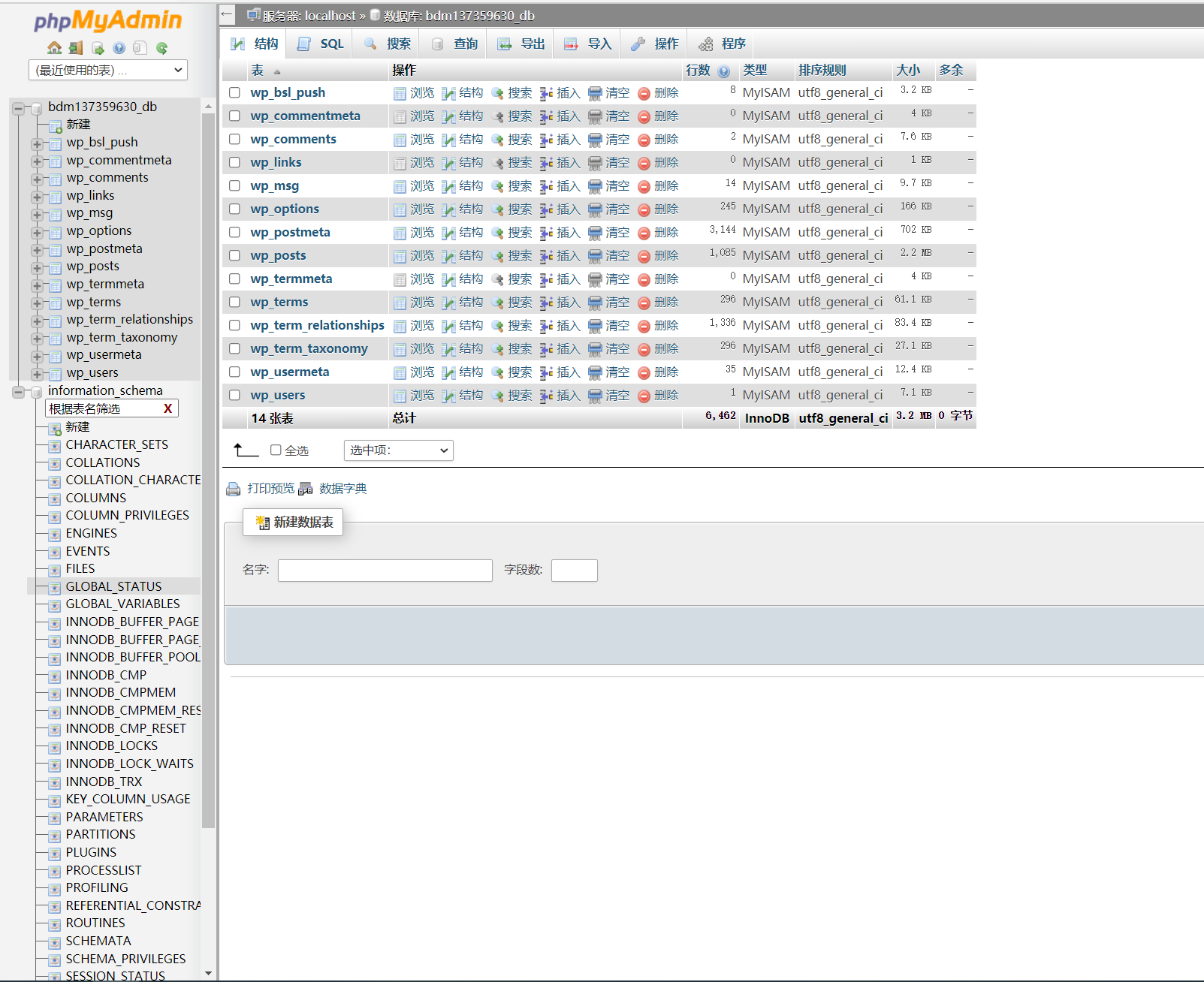
Task: Click the sidebar scrollbar down arrow
Action: [208, 973]
